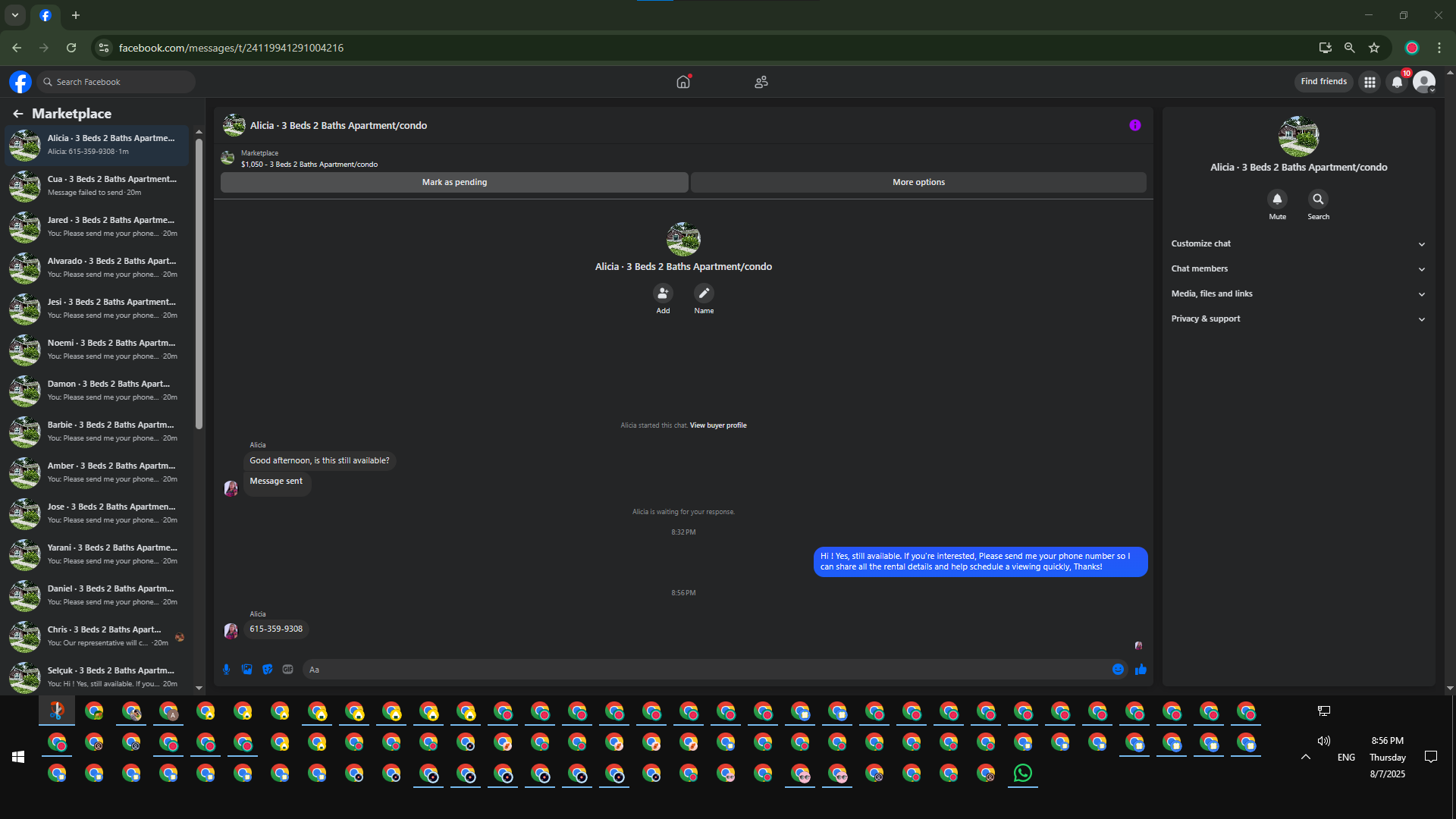
Task: Open the Facebook apps menu grid
Action: [x=1370, y=82]
